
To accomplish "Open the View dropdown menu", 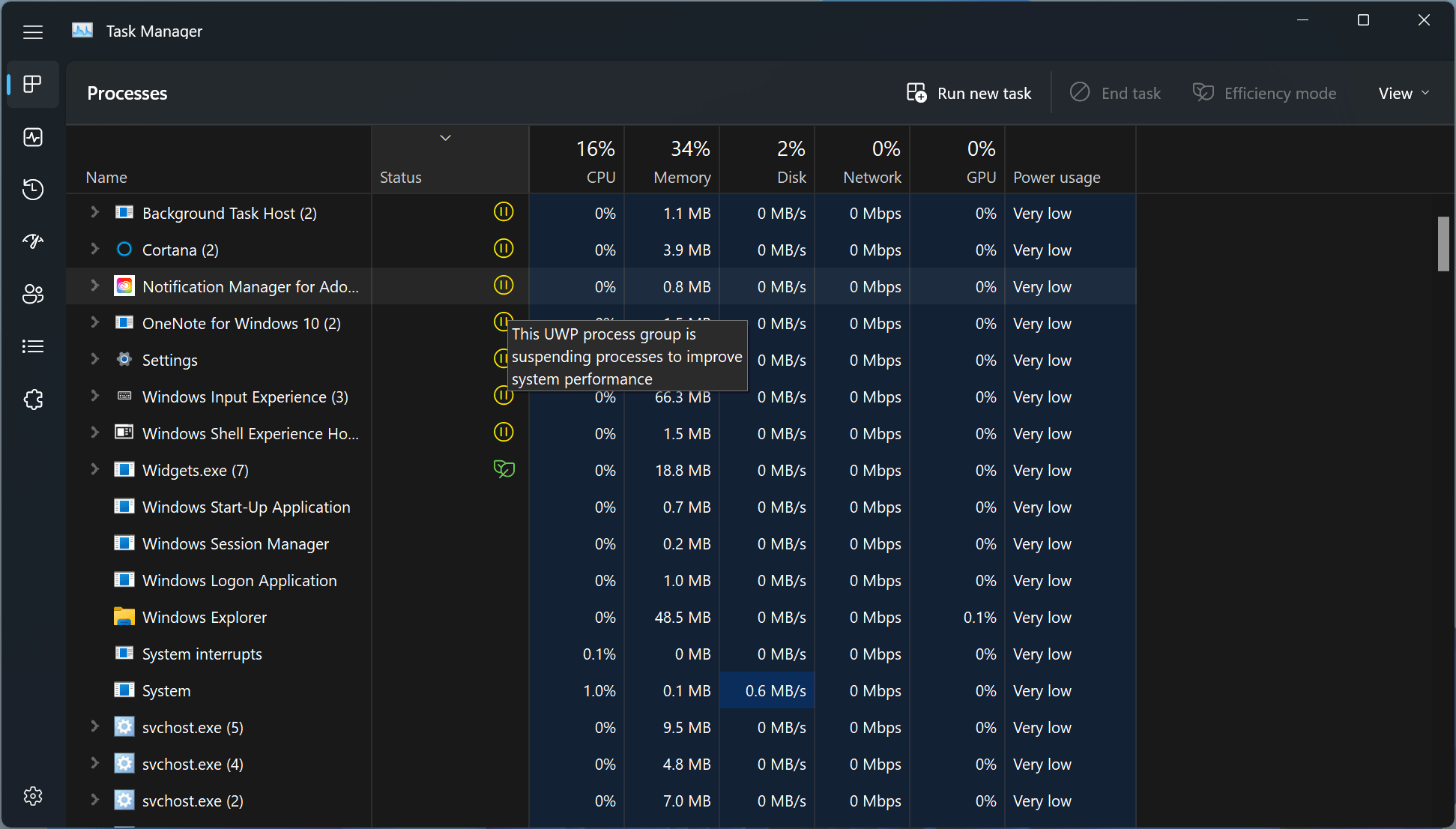I will [1404, 93].
